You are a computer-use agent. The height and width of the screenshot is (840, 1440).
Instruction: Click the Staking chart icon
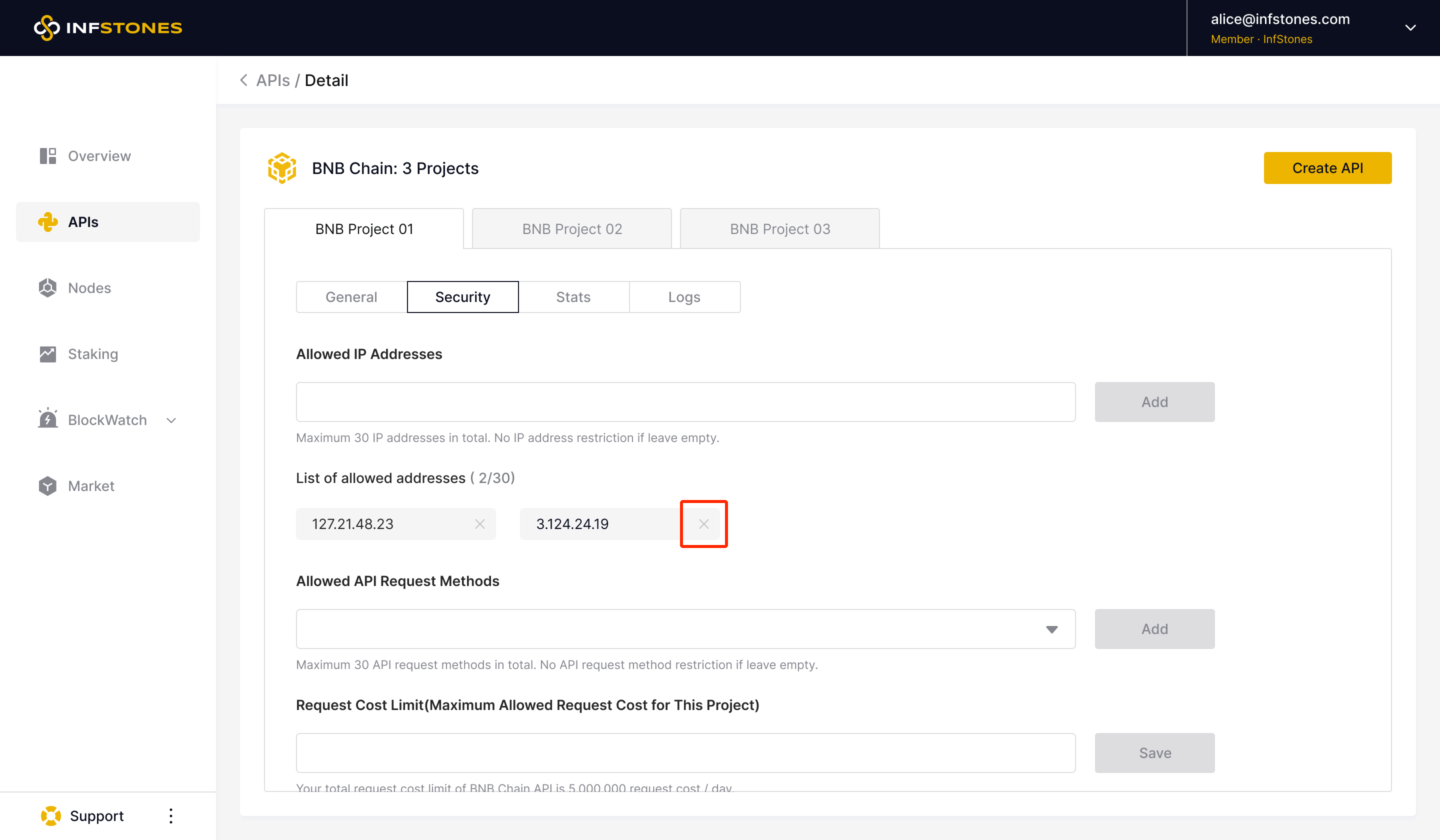(48, 353)
